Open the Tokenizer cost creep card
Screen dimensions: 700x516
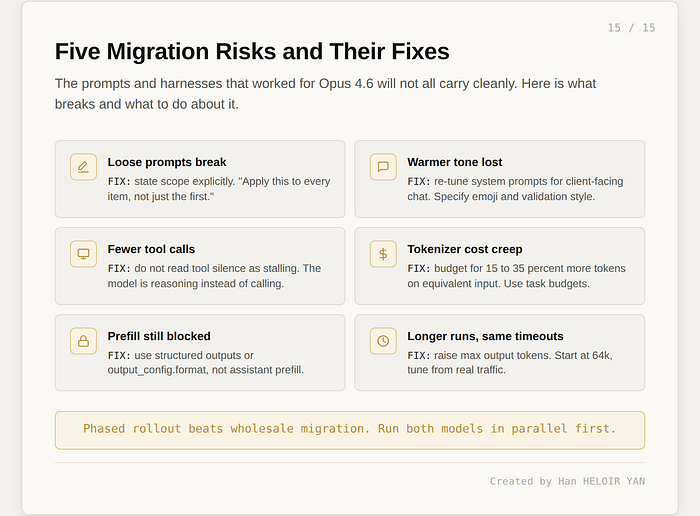pyautogui.click(x=500, y=266)
